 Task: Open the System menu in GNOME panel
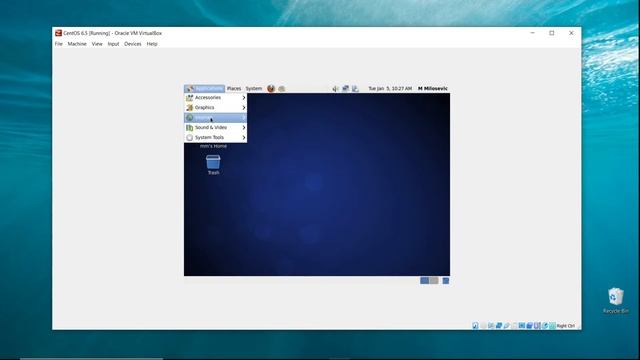pos(253,89)
